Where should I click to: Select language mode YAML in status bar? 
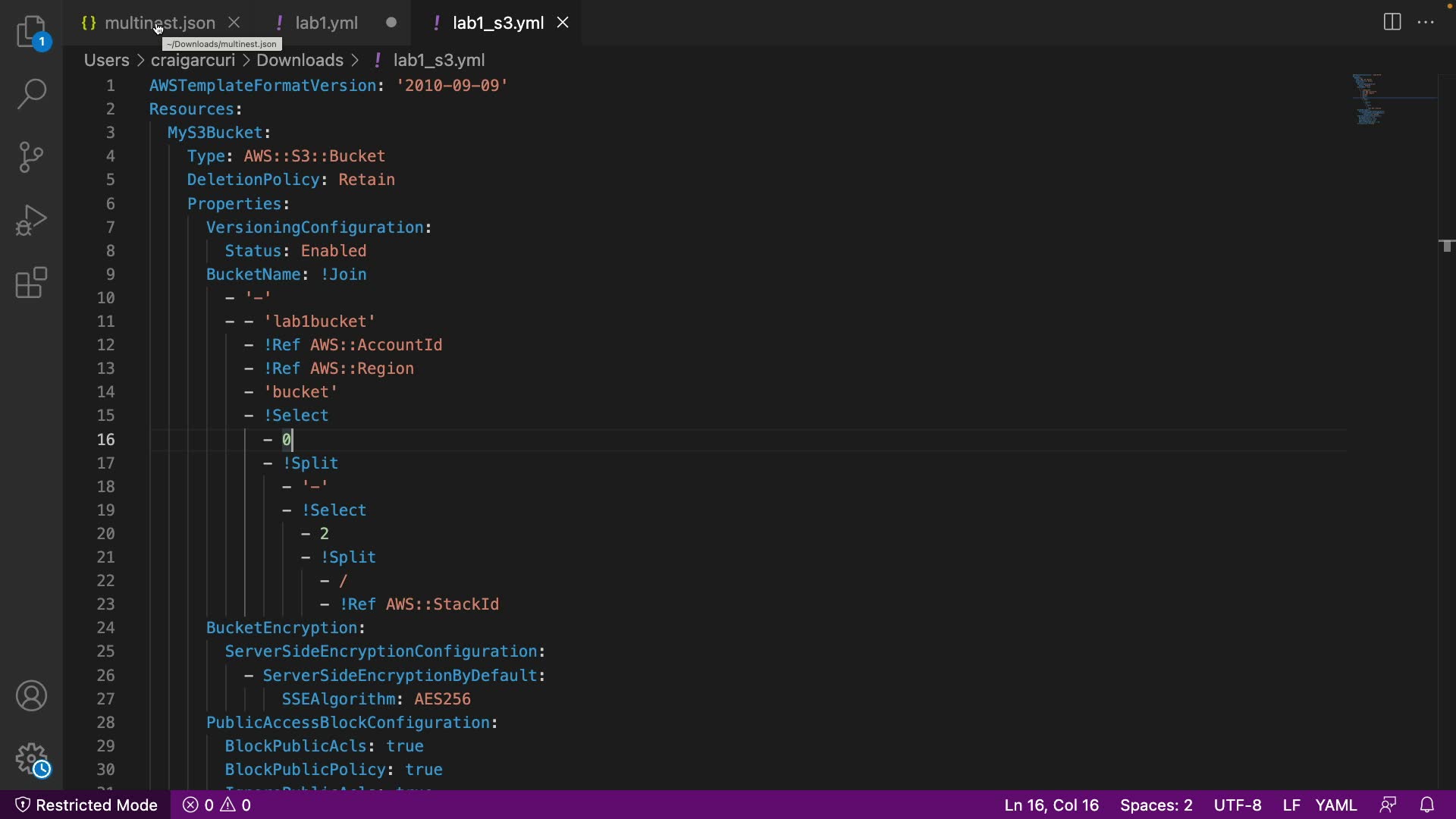click(x=1335, y=805)
